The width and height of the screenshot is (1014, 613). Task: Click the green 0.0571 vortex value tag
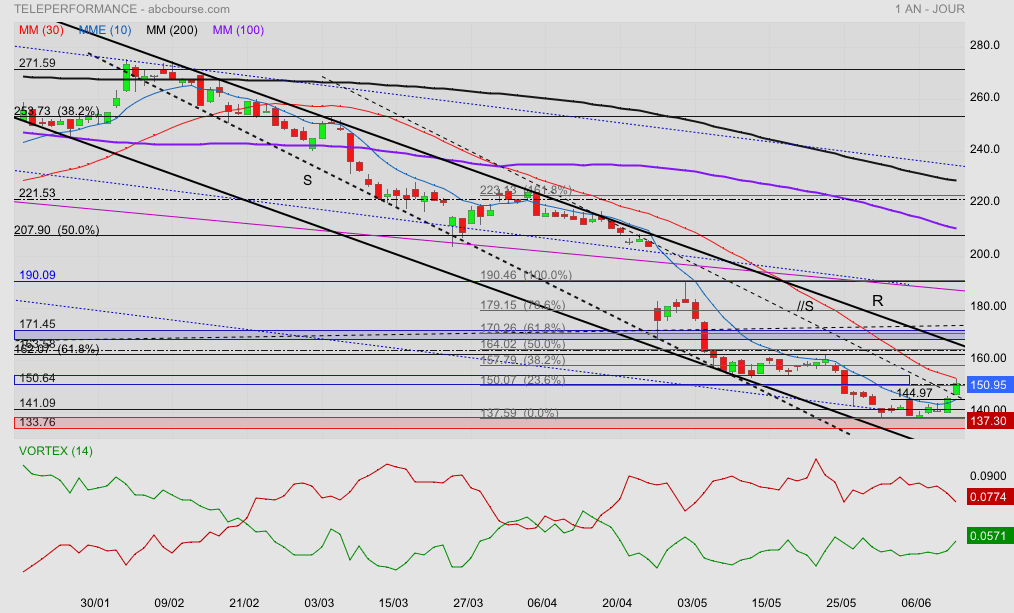pos(988,535)
